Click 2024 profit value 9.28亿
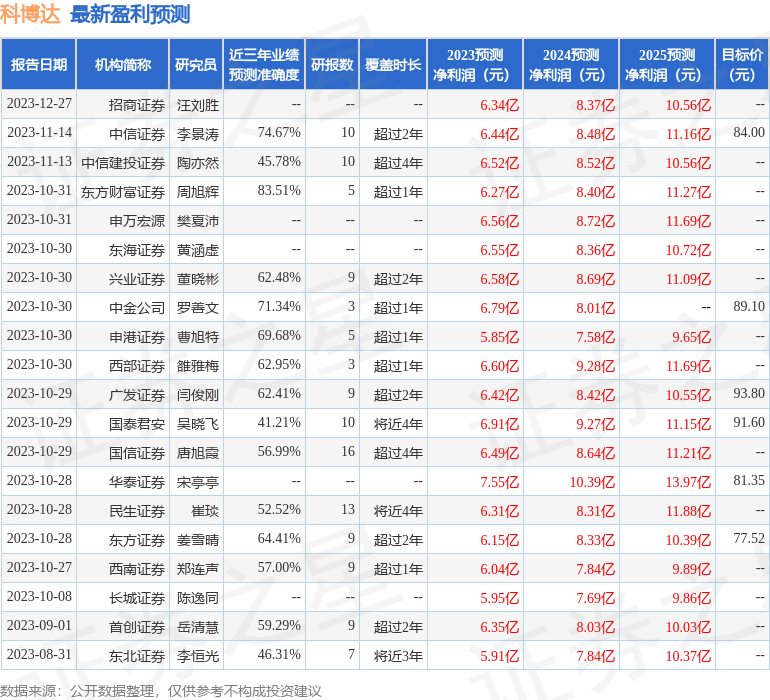This screenshot has height=700, width=770. pos(596,366)
